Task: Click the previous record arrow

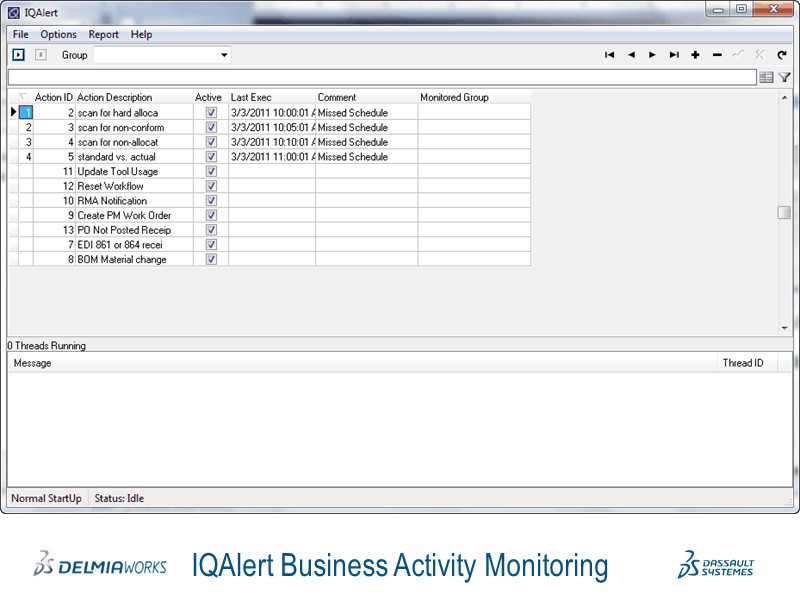Action: click(631, 55)
